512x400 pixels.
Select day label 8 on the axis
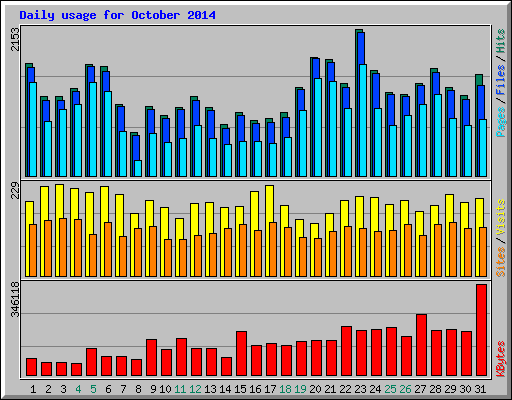tap(138, 389)
